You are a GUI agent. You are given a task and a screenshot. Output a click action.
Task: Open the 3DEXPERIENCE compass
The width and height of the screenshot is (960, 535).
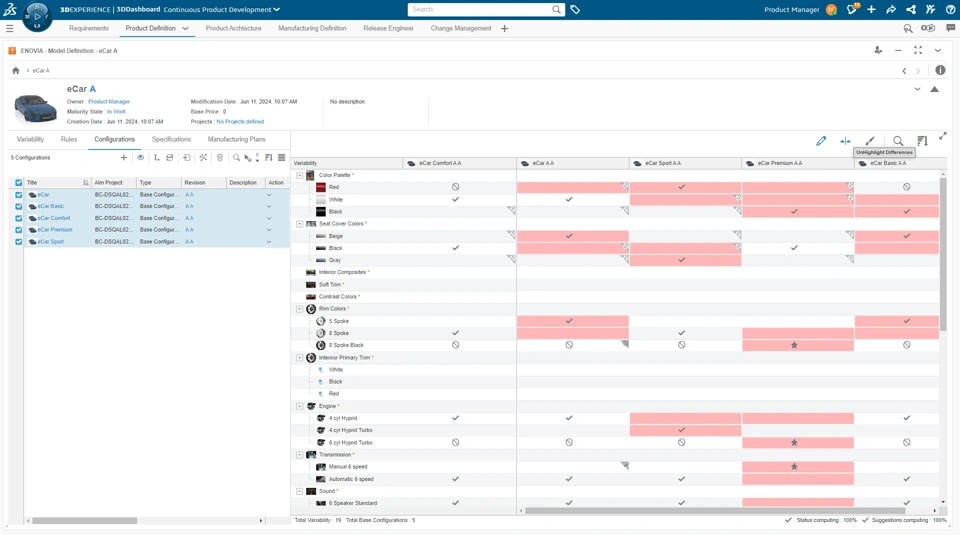(37, 17)
